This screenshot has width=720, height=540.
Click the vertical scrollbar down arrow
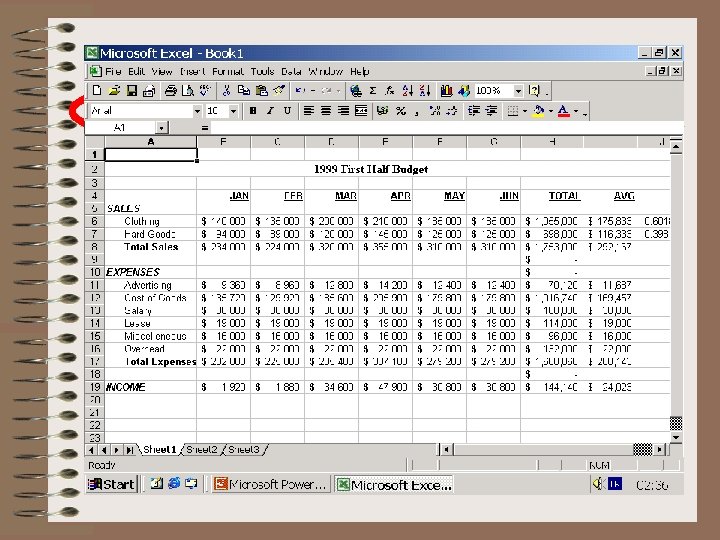point(676,437)
